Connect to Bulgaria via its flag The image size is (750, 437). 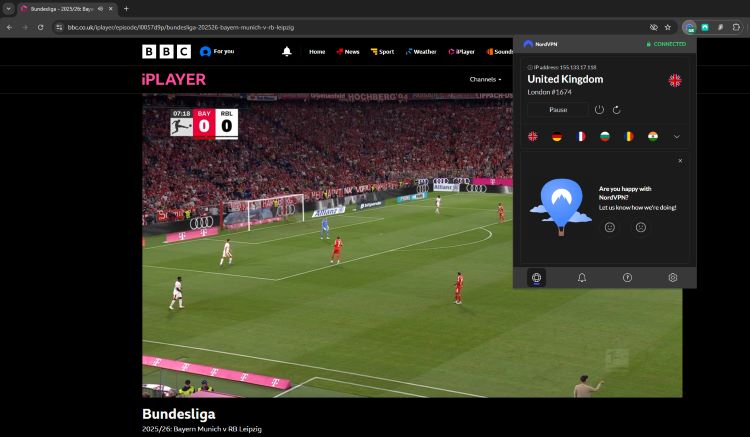coord(605,136)
